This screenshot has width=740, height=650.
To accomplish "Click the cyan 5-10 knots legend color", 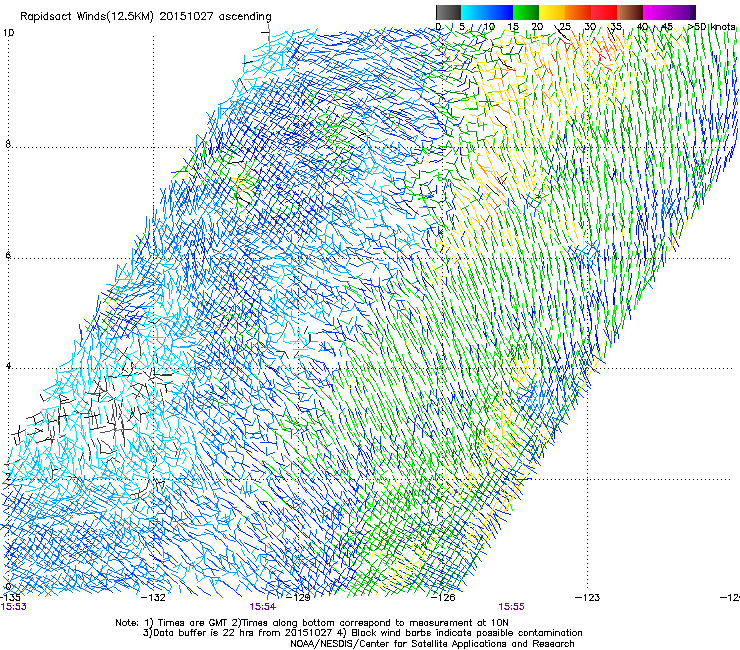I will pos(474,12).
